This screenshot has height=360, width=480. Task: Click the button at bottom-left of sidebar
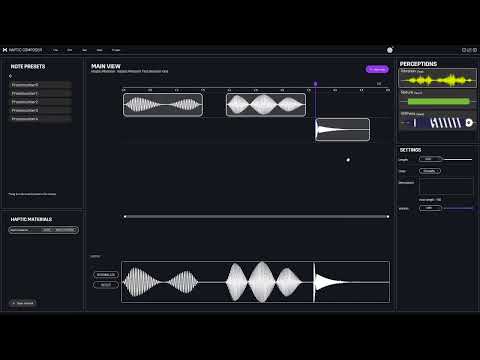click(23, 303)
